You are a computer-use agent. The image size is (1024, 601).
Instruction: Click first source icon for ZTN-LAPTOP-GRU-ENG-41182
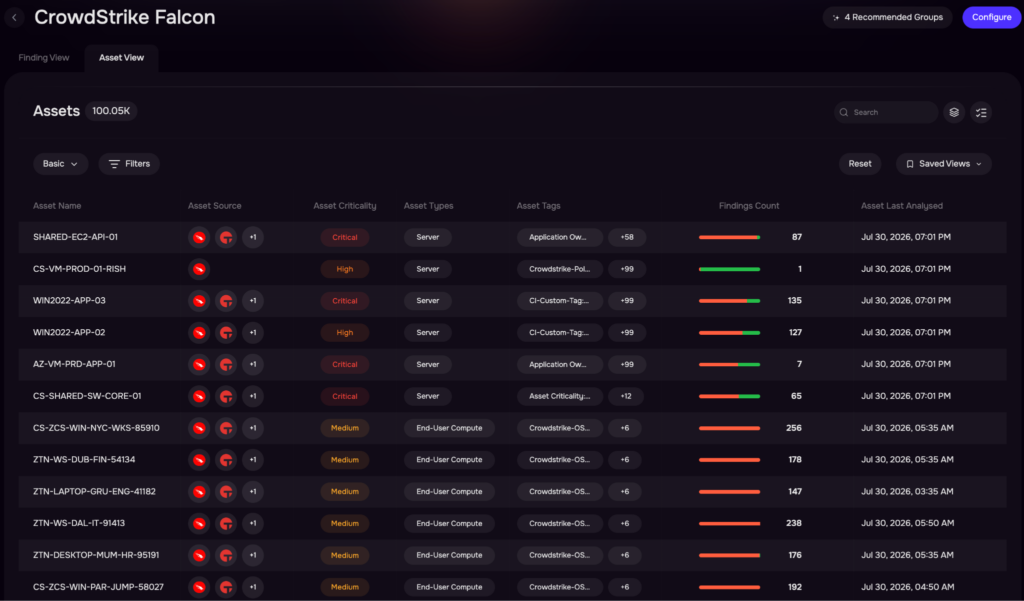point(199,491)
